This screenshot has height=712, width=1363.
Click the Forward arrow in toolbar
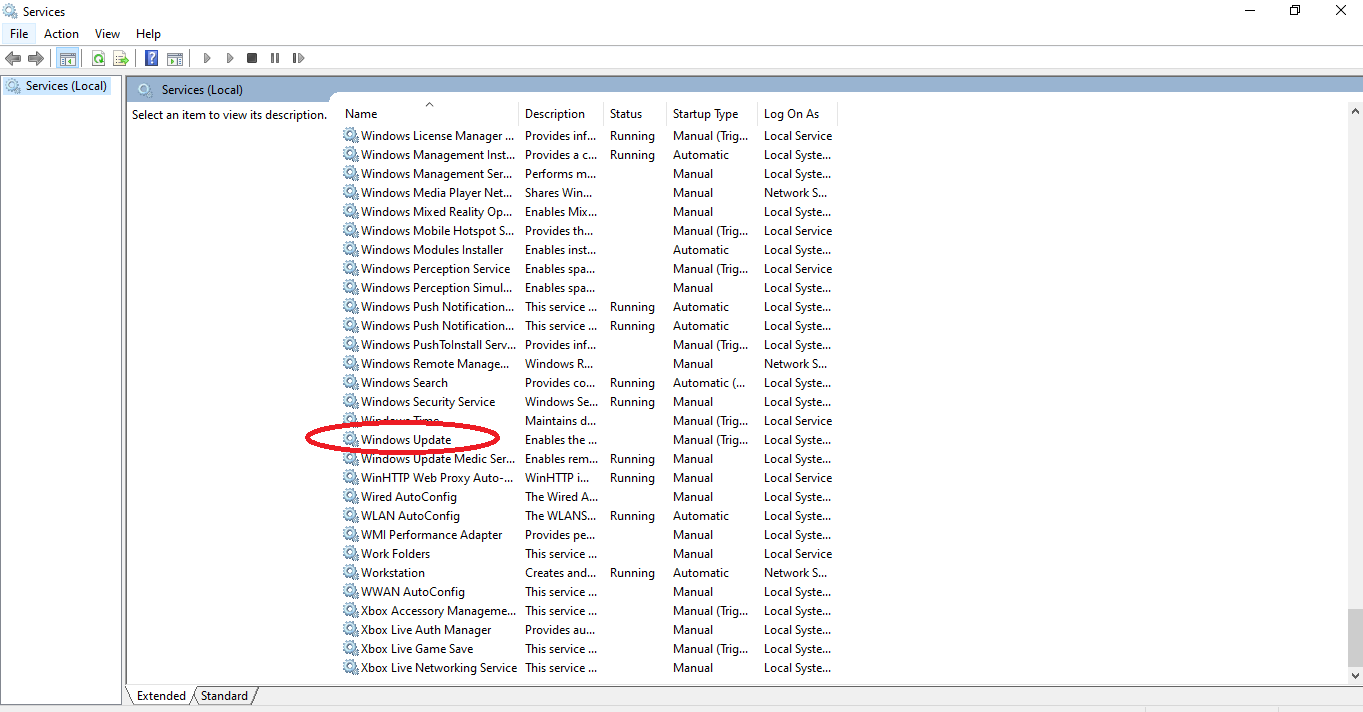(x=36, y=59)
